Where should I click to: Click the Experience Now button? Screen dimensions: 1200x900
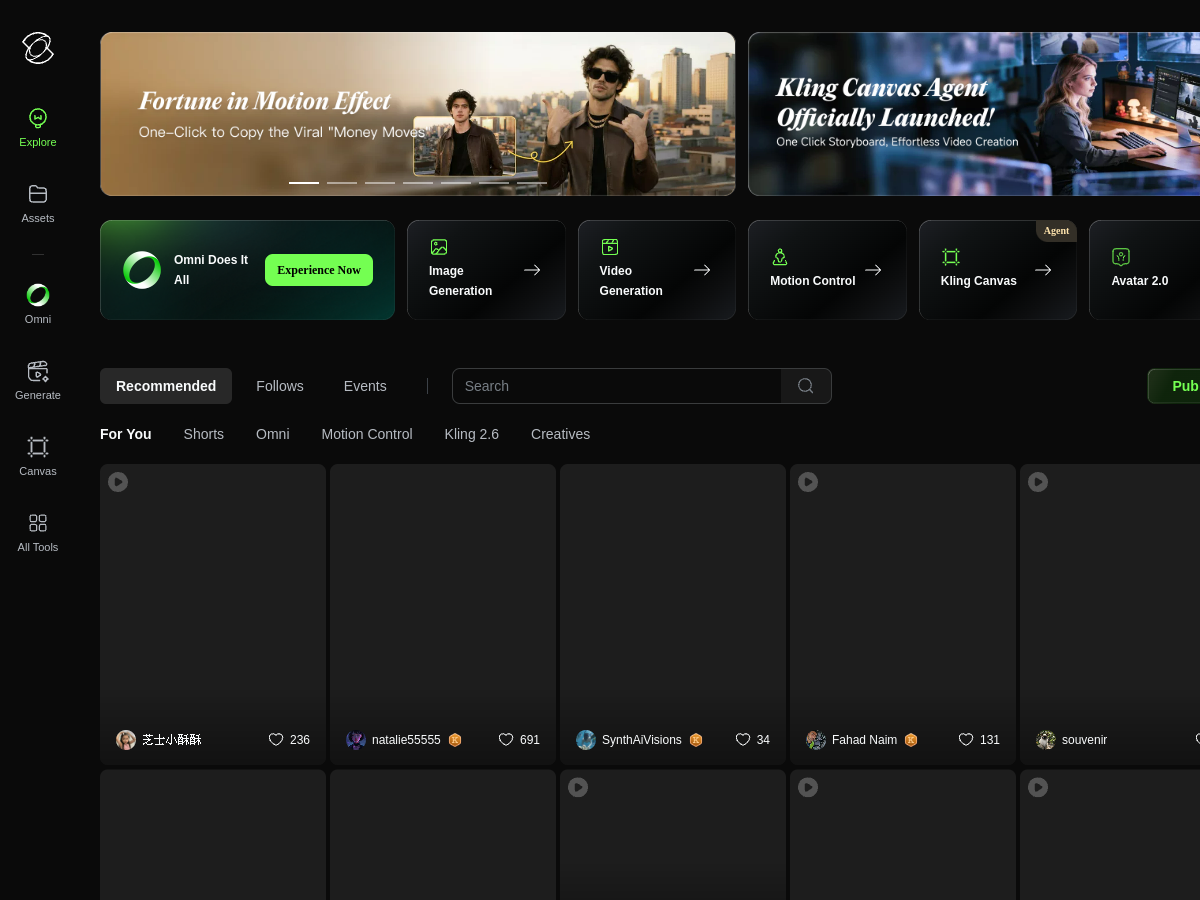coord(319,270)
